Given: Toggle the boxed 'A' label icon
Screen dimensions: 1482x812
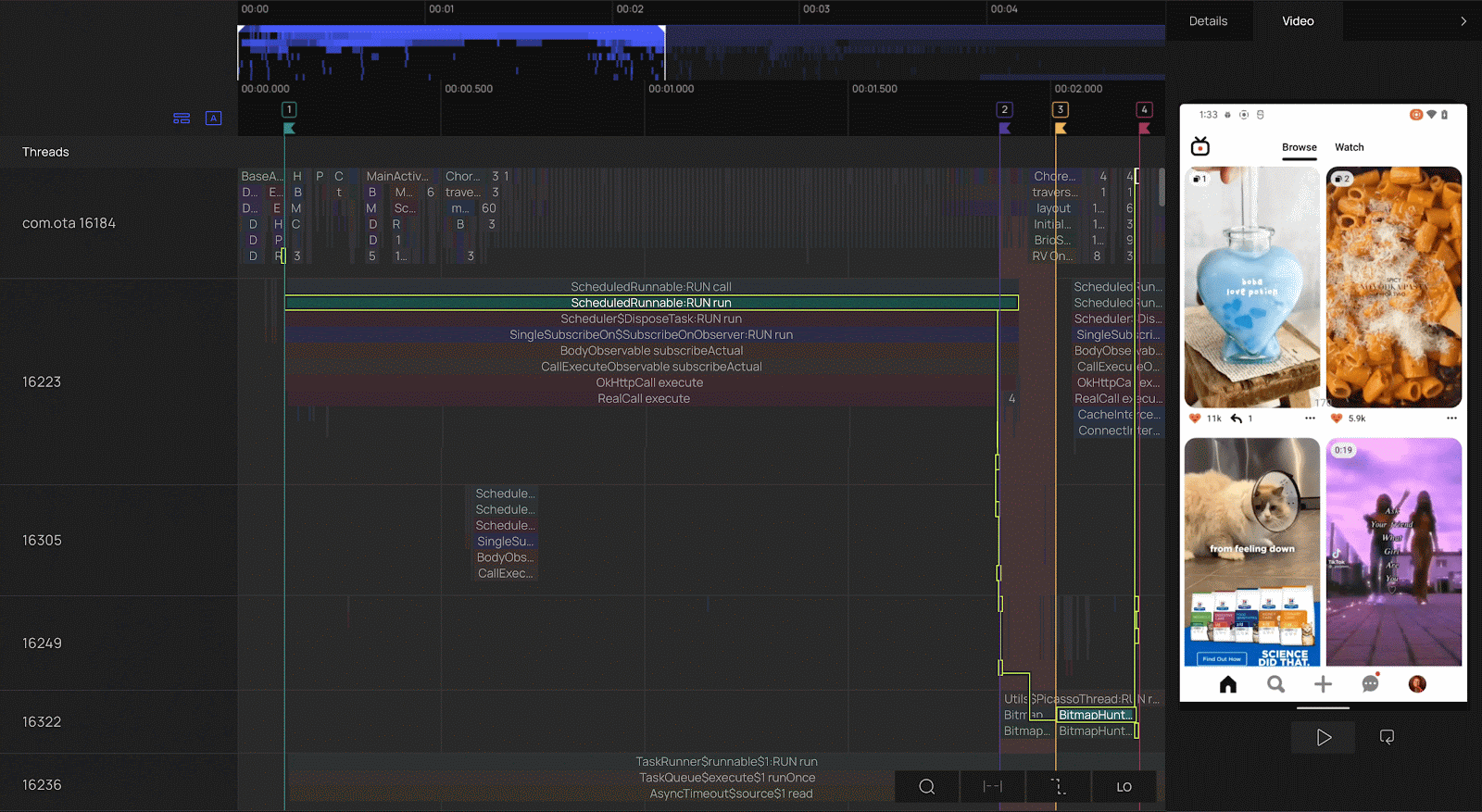Looking at the screenshot, I should 213,119.
